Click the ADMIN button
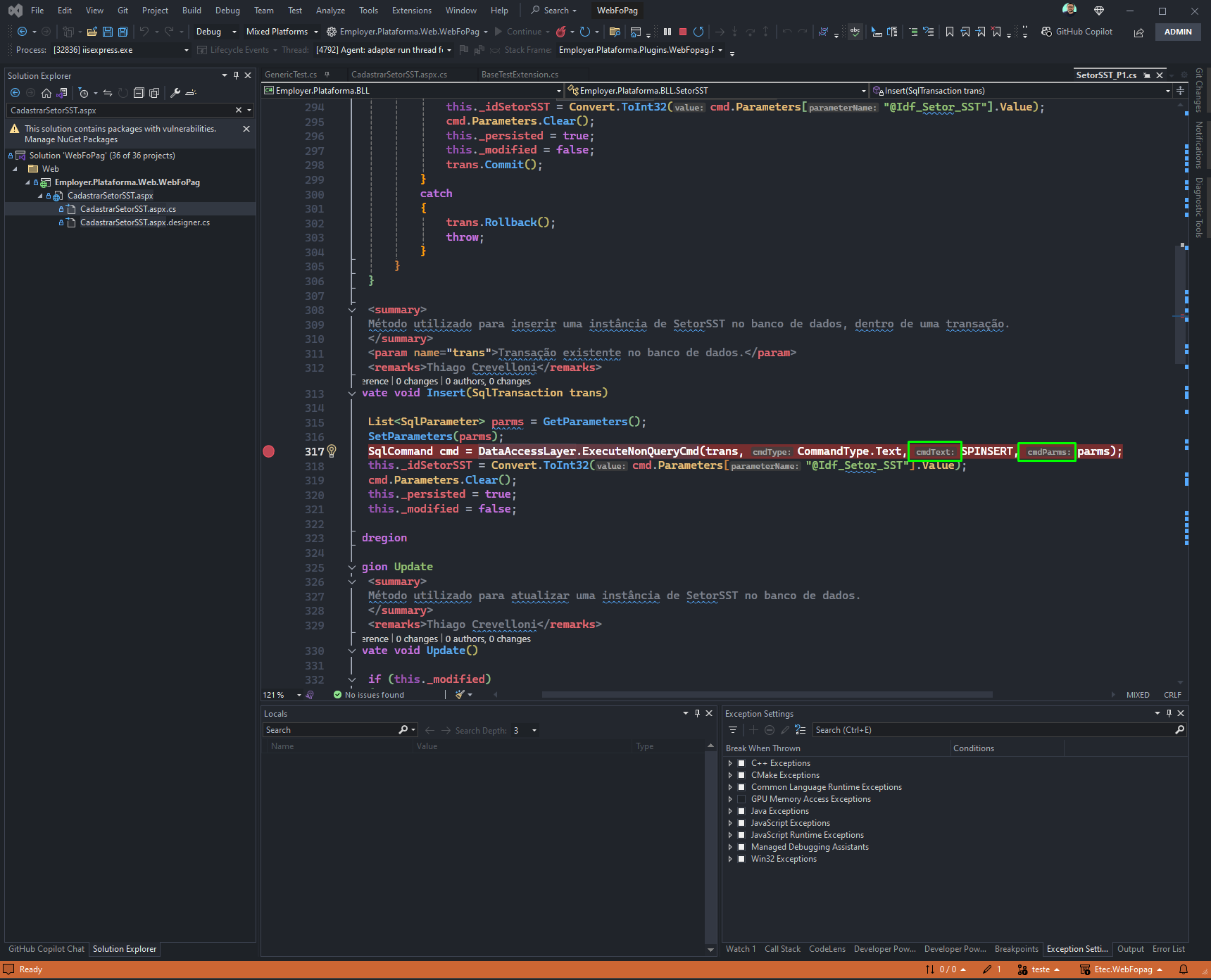This screenshot has height=980, width=1211. tap(1178, 32)
